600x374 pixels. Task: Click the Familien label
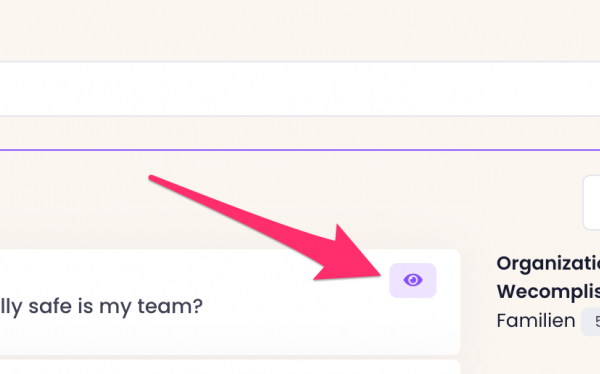536,320
